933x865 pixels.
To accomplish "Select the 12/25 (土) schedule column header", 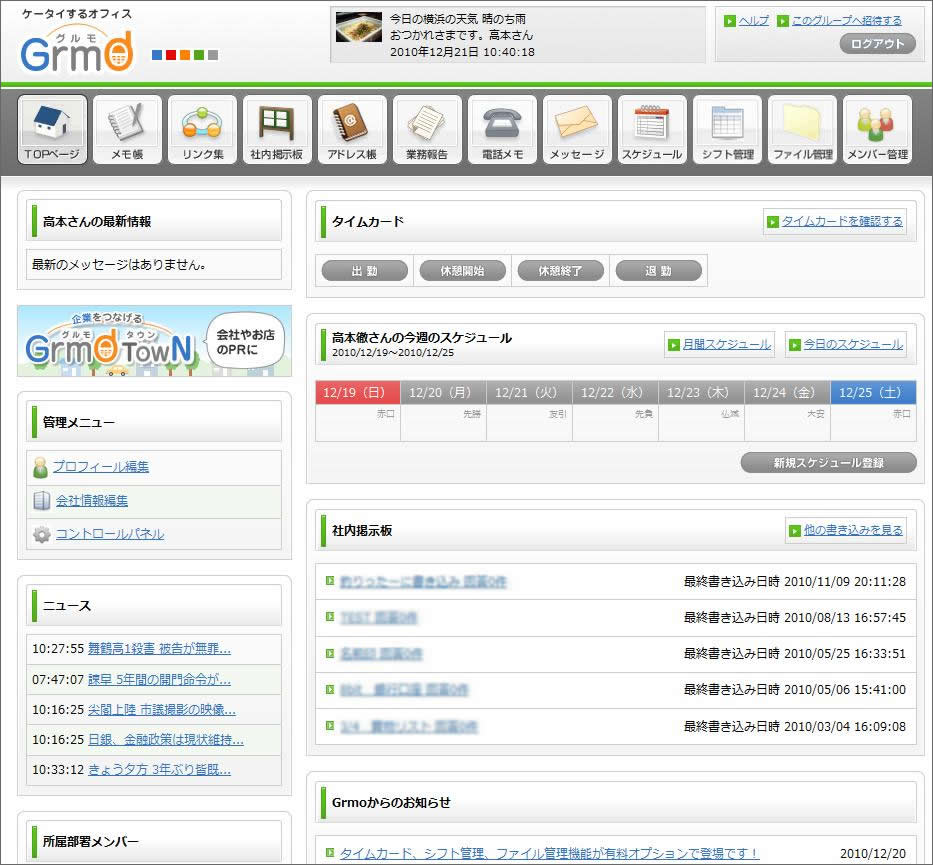I will click(872, 393).
